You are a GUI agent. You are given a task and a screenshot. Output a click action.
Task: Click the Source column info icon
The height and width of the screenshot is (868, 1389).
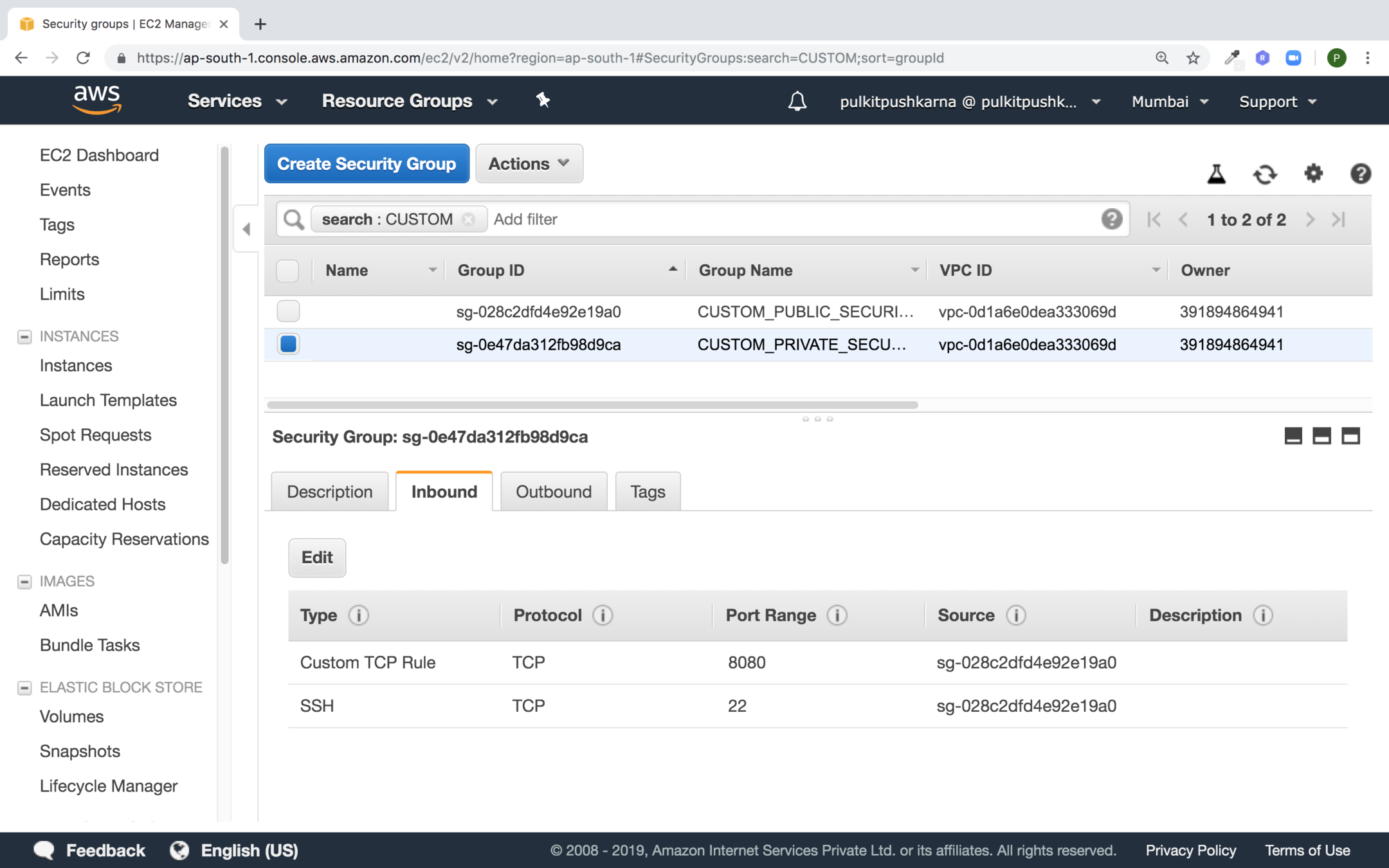coord(1015,615)
